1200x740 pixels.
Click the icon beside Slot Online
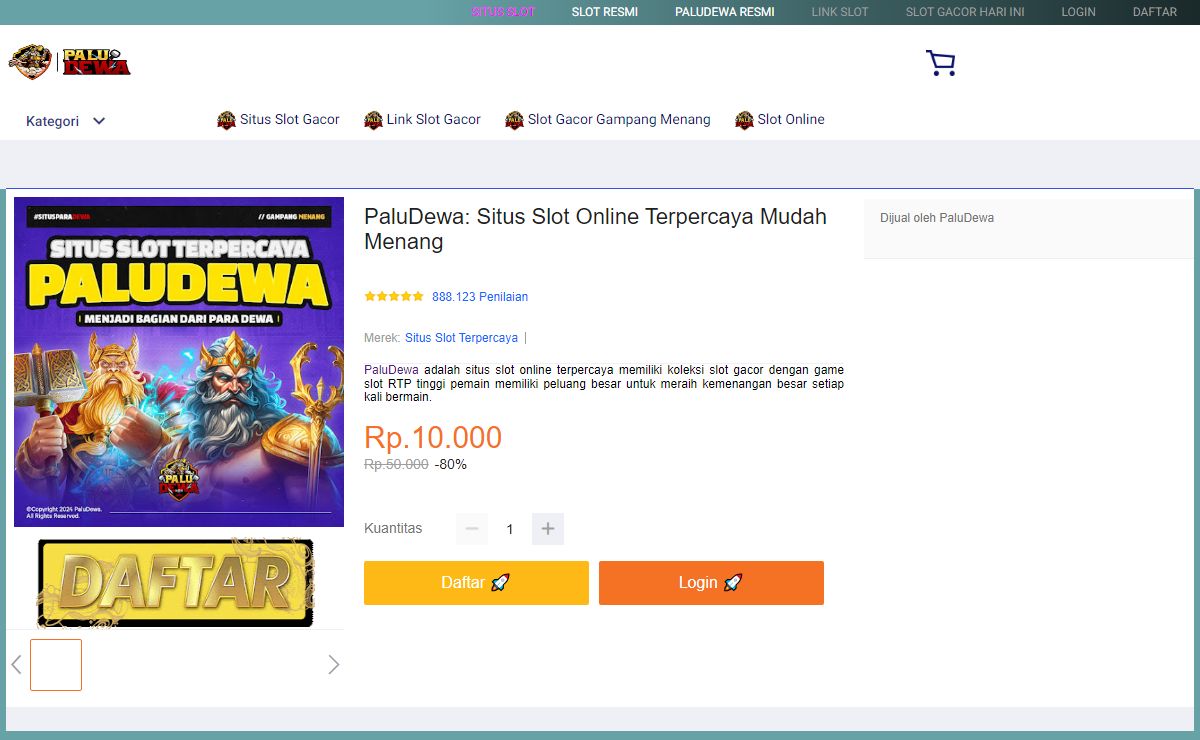coord(744,120)
